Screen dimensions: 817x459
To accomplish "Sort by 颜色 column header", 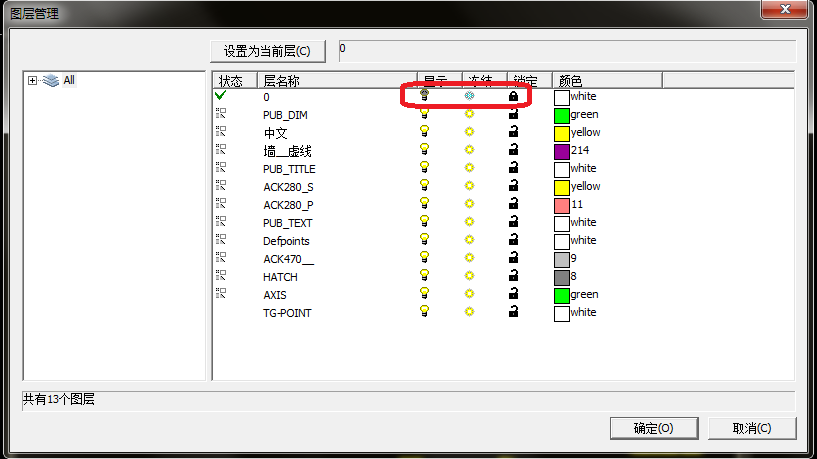I will (x=607, y=81).
